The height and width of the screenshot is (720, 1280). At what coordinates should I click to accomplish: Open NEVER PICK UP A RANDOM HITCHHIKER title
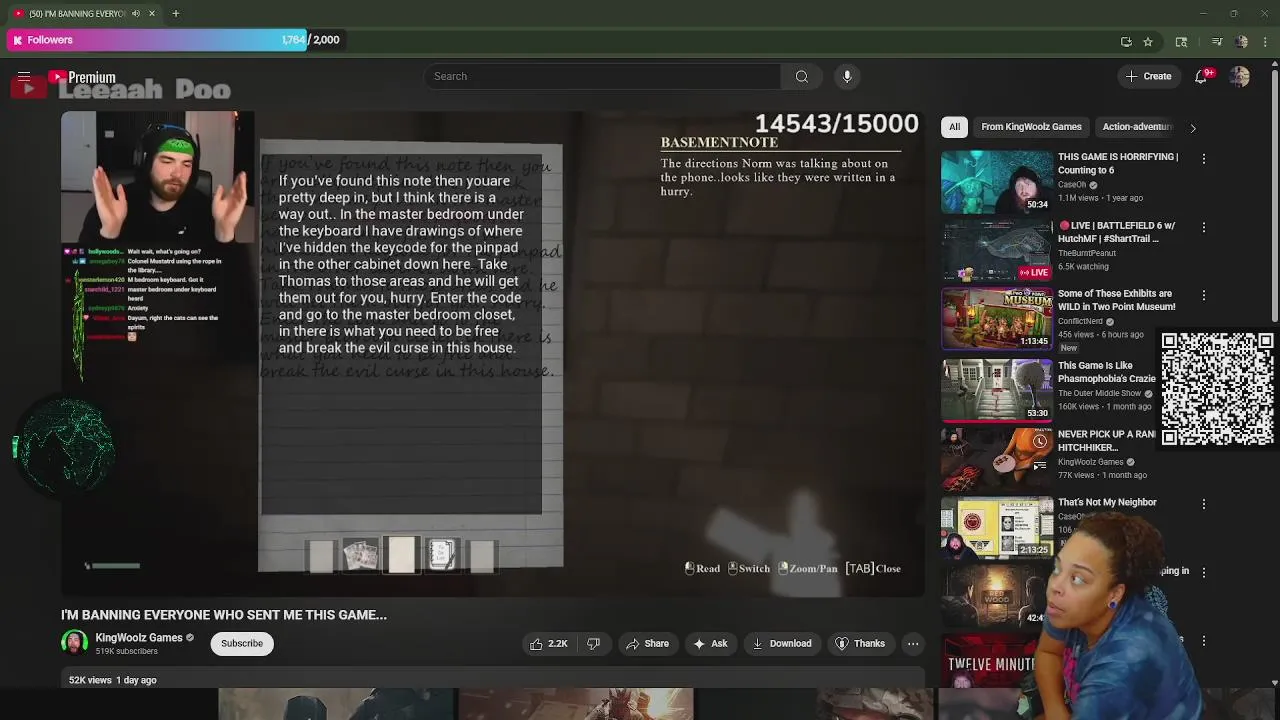click(1107, 441)
